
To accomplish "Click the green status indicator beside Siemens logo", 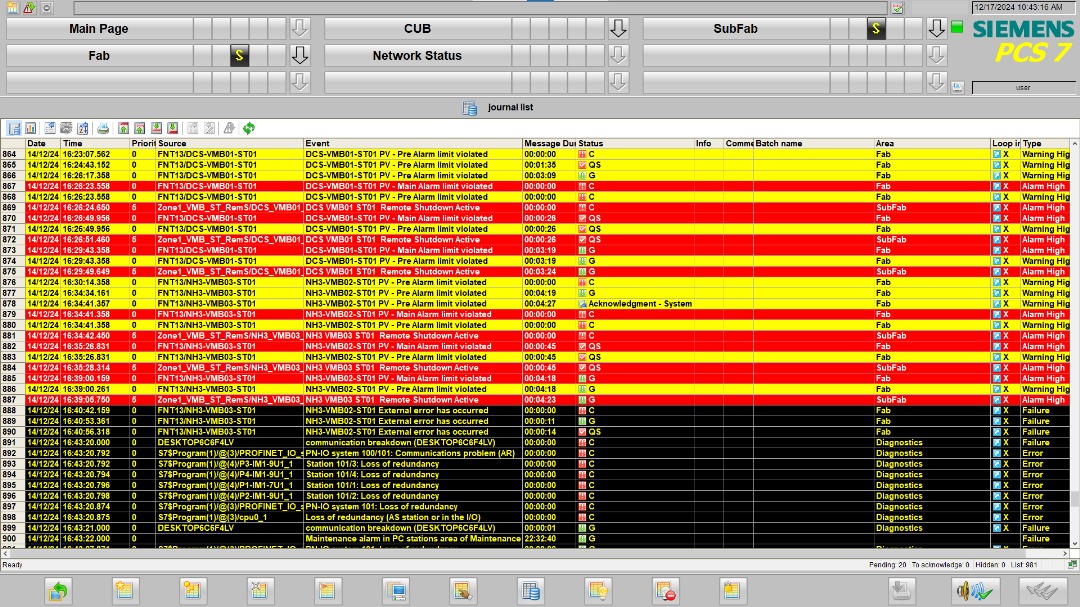I will (957, 28).
